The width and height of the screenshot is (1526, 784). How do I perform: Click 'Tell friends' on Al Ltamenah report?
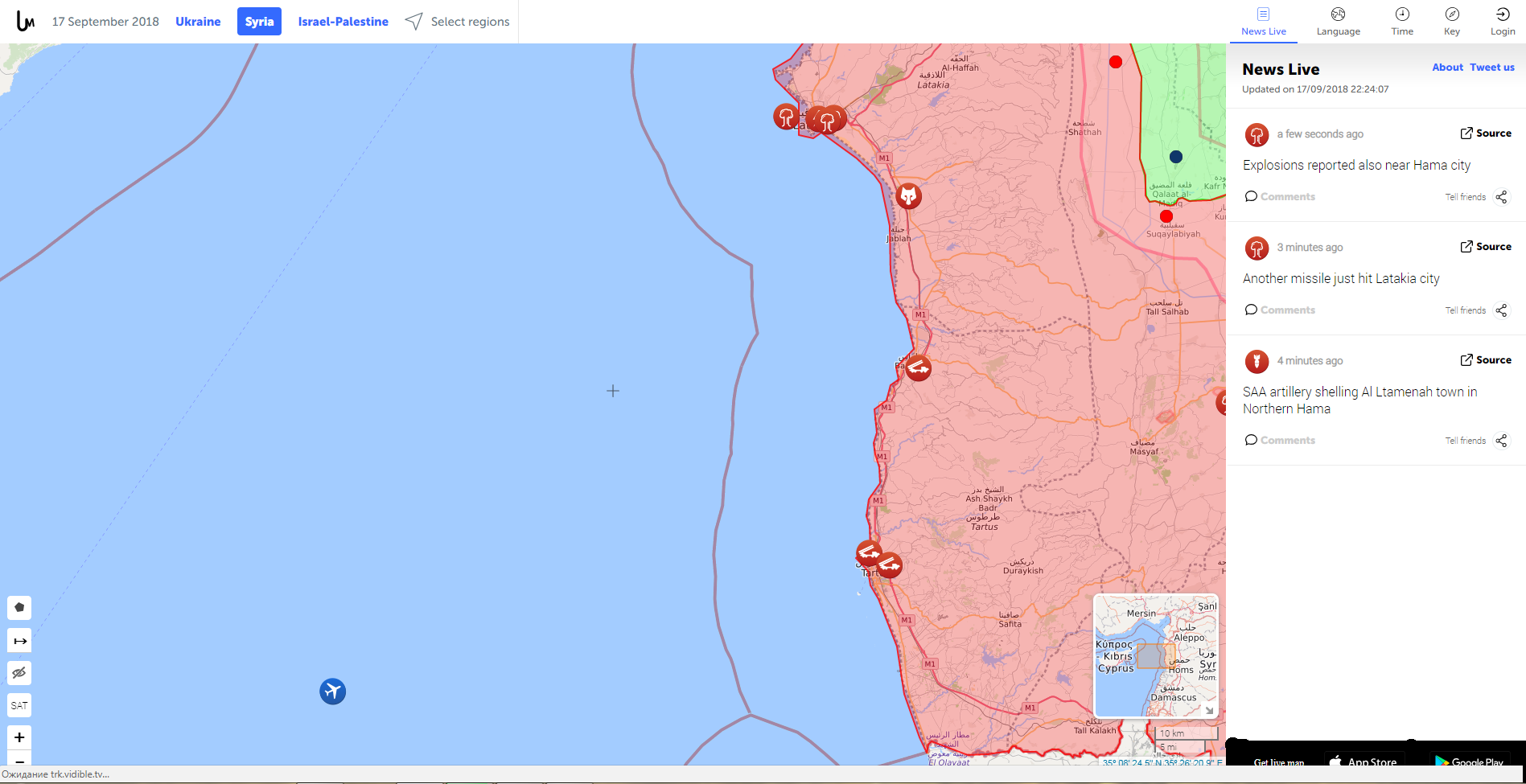pyautogui.click(x=1465, y=441)
